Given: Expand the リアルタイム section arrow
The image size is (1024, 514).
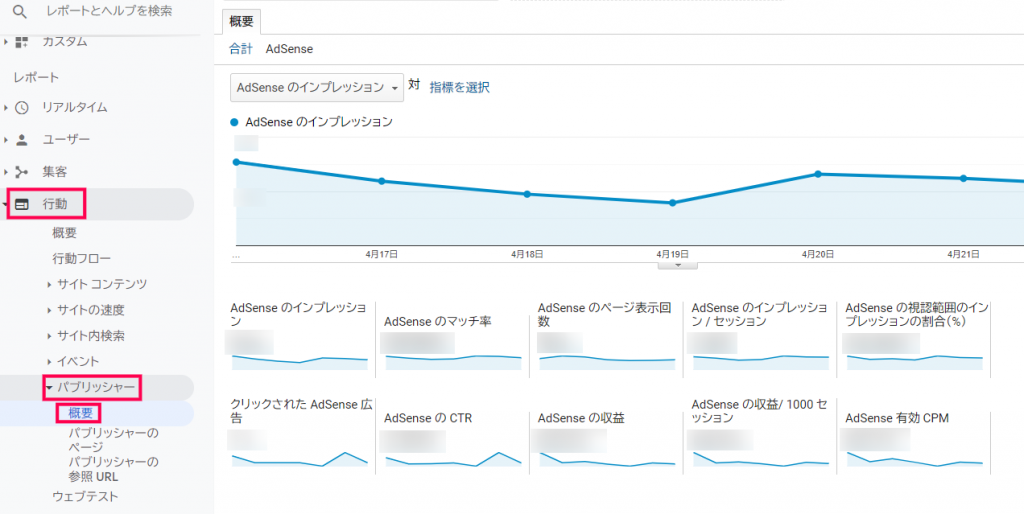Looking at the screenshot, I should [6, 108].
